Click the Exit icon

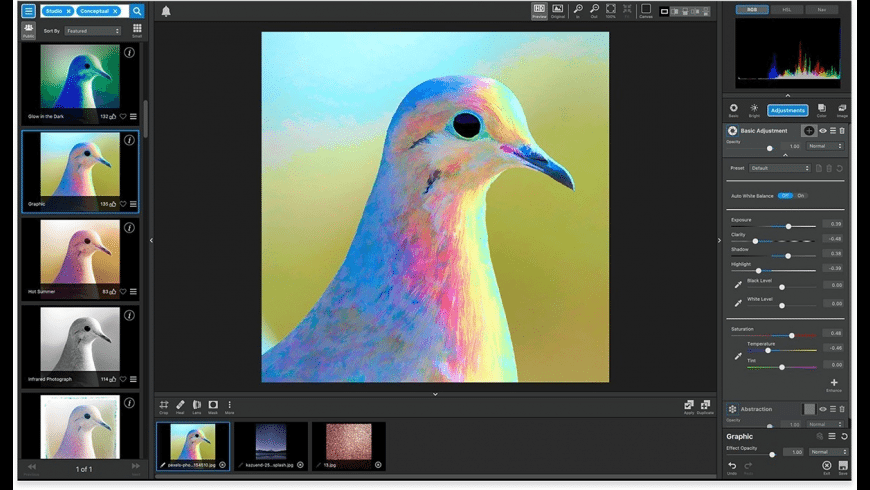tap(827, 467)
